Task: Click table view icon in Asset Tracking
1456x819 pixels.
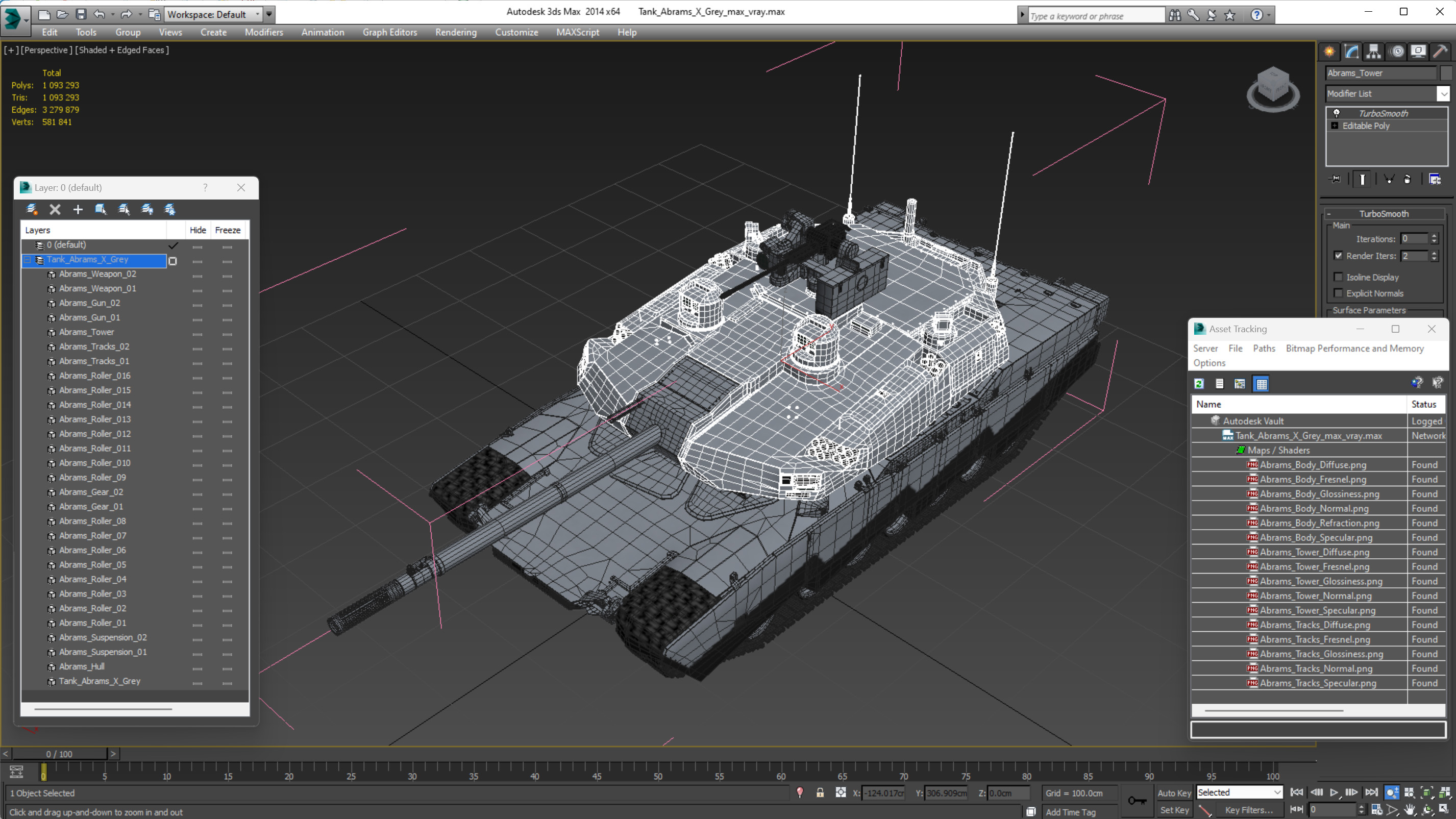Action: (1261, 384)
